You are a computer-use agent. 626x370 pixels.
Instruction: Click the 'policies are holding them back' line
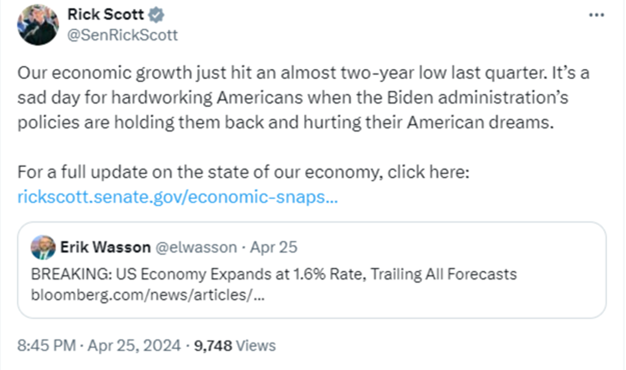[285, 122]
